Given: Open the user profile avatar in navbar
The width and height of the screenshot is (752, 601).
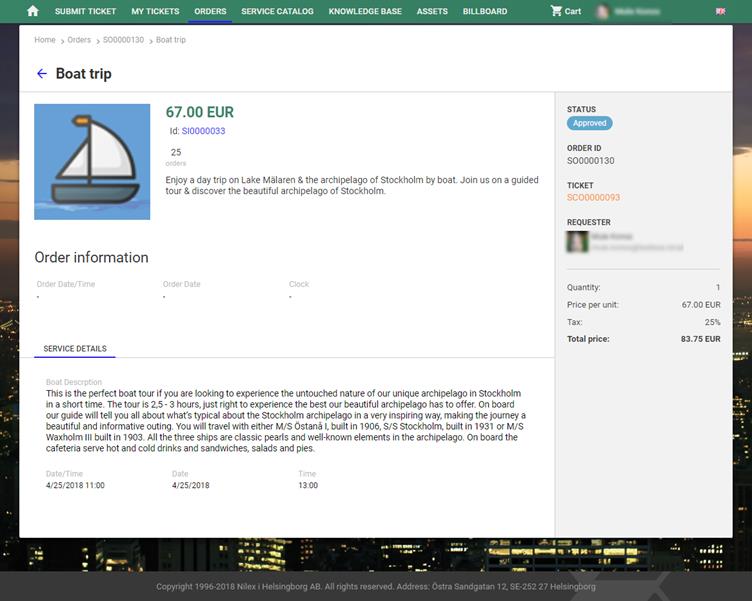Looking at the screenshot, I should [604, 12].
